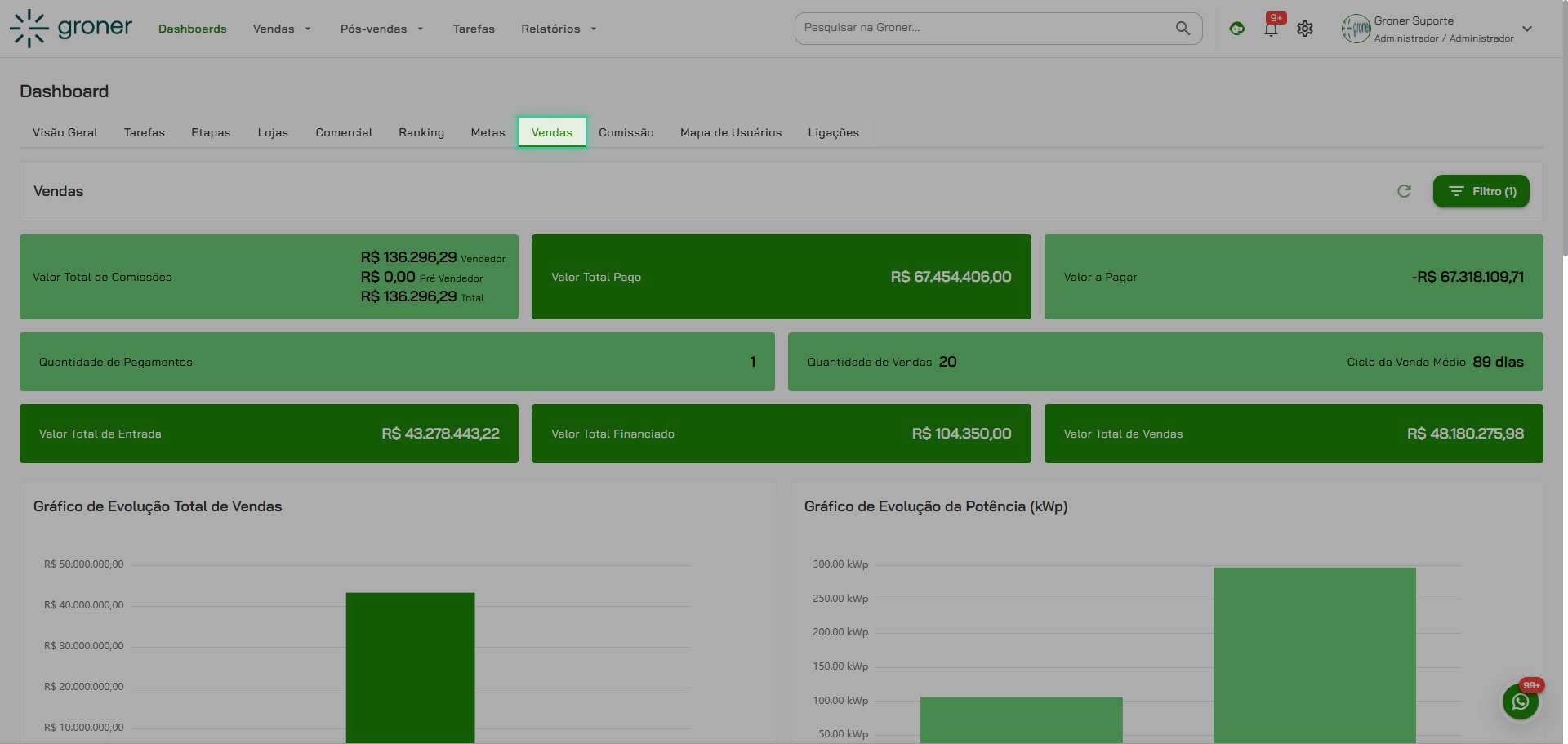
Task: Switch to the Tarefas dashboard tab
Action: pyautogui.click(x=145, y=132)
